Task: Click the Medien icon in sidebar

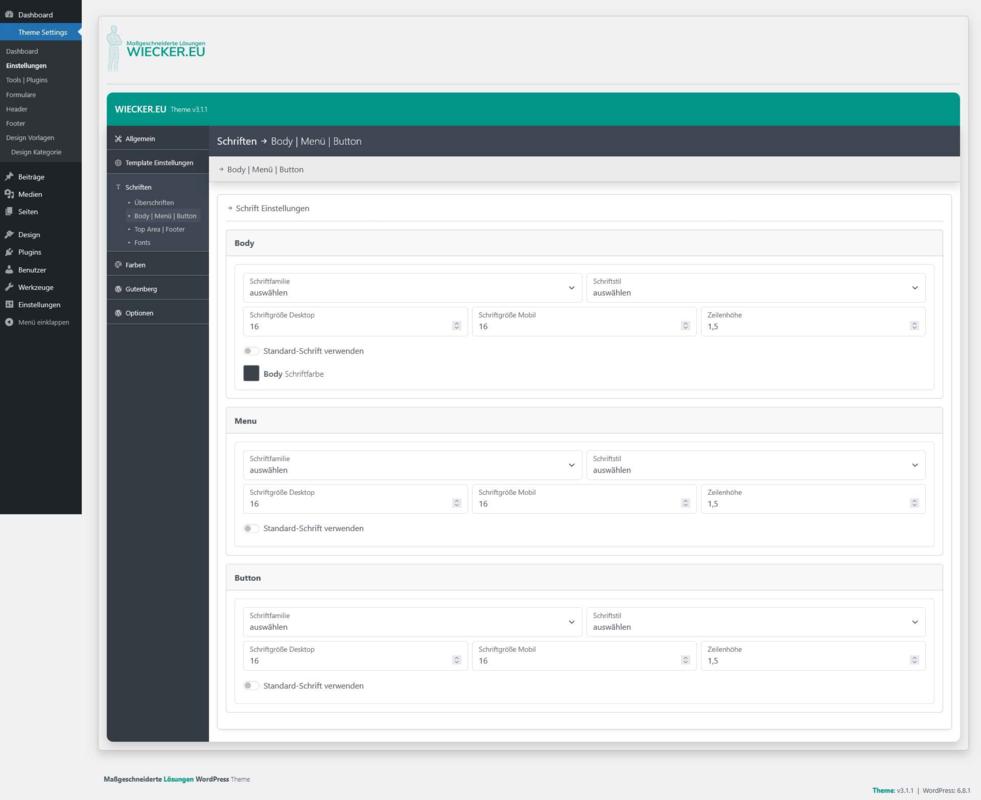Action: click(9, 194)
